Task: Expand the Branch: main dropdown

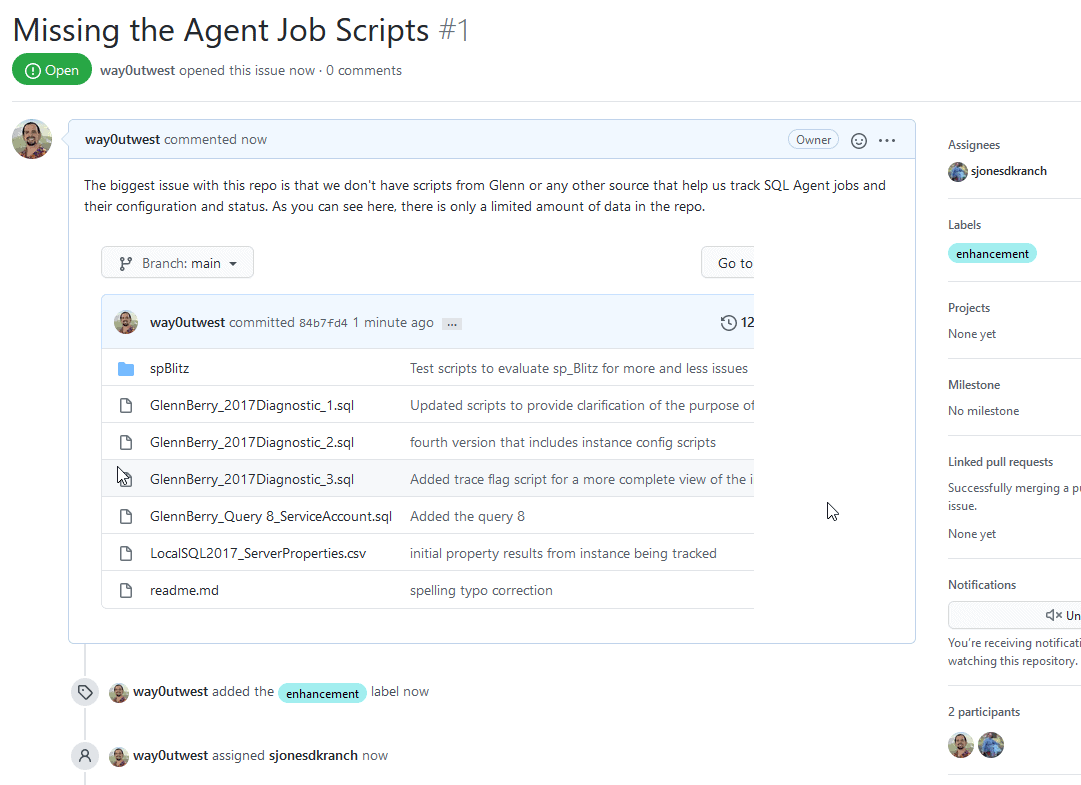Action: point(177,263)
